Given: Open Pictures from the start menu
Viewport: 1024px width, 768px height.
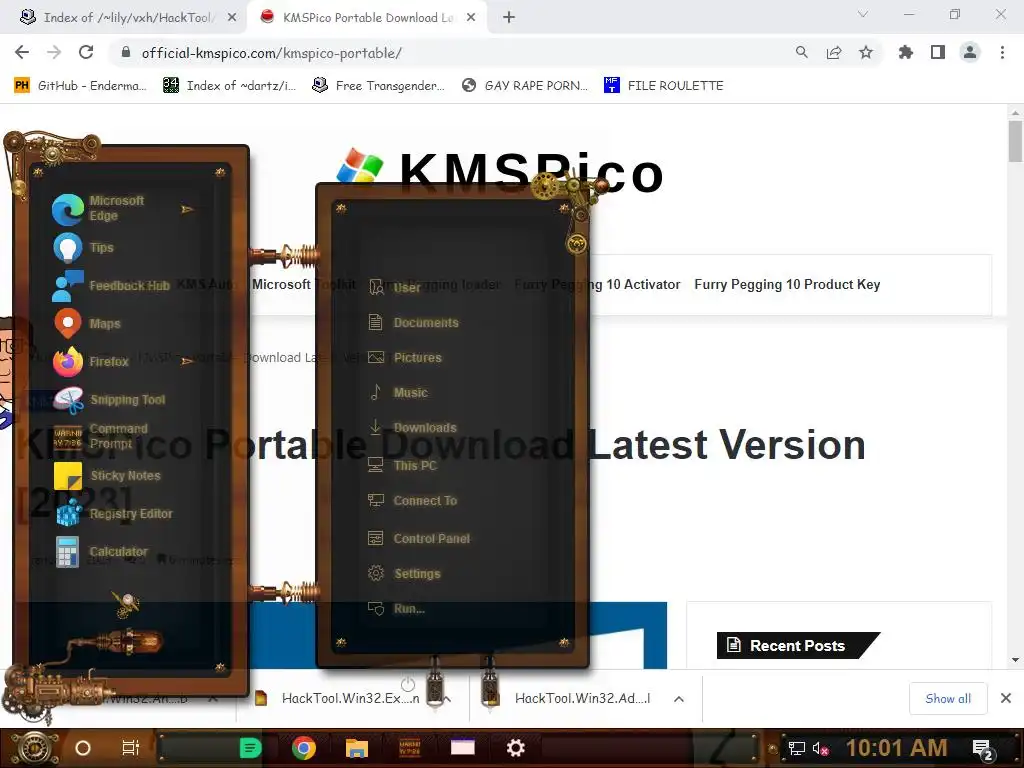Looking at the screenshot, I should click(x=405, y=358).
